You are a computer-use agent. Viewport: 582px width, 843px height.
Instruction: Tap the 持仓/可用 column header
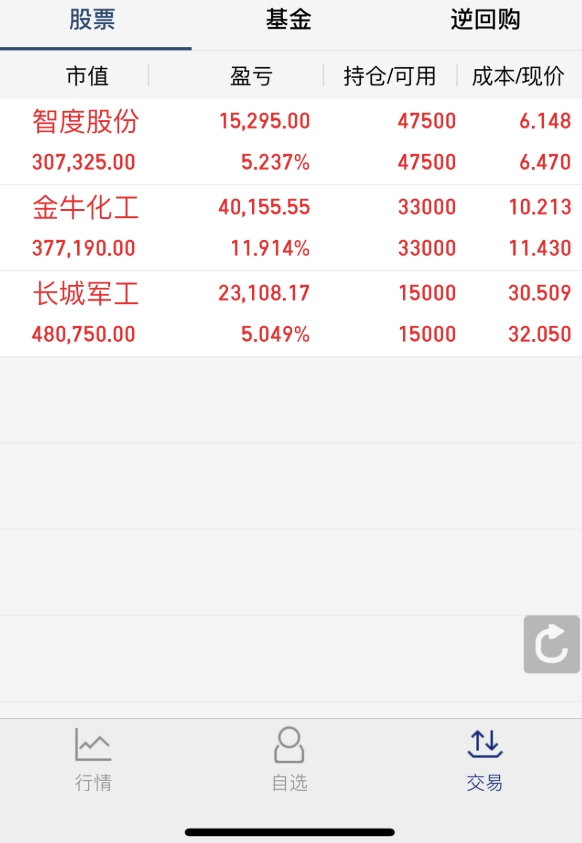tap(390, 76)
